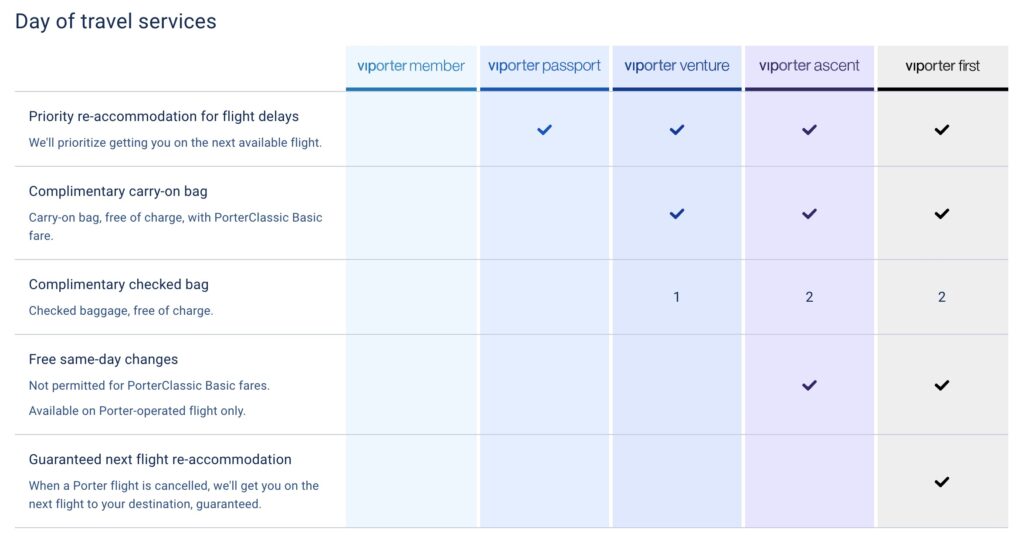Click the Day of travel services heading

click(116, 21)
